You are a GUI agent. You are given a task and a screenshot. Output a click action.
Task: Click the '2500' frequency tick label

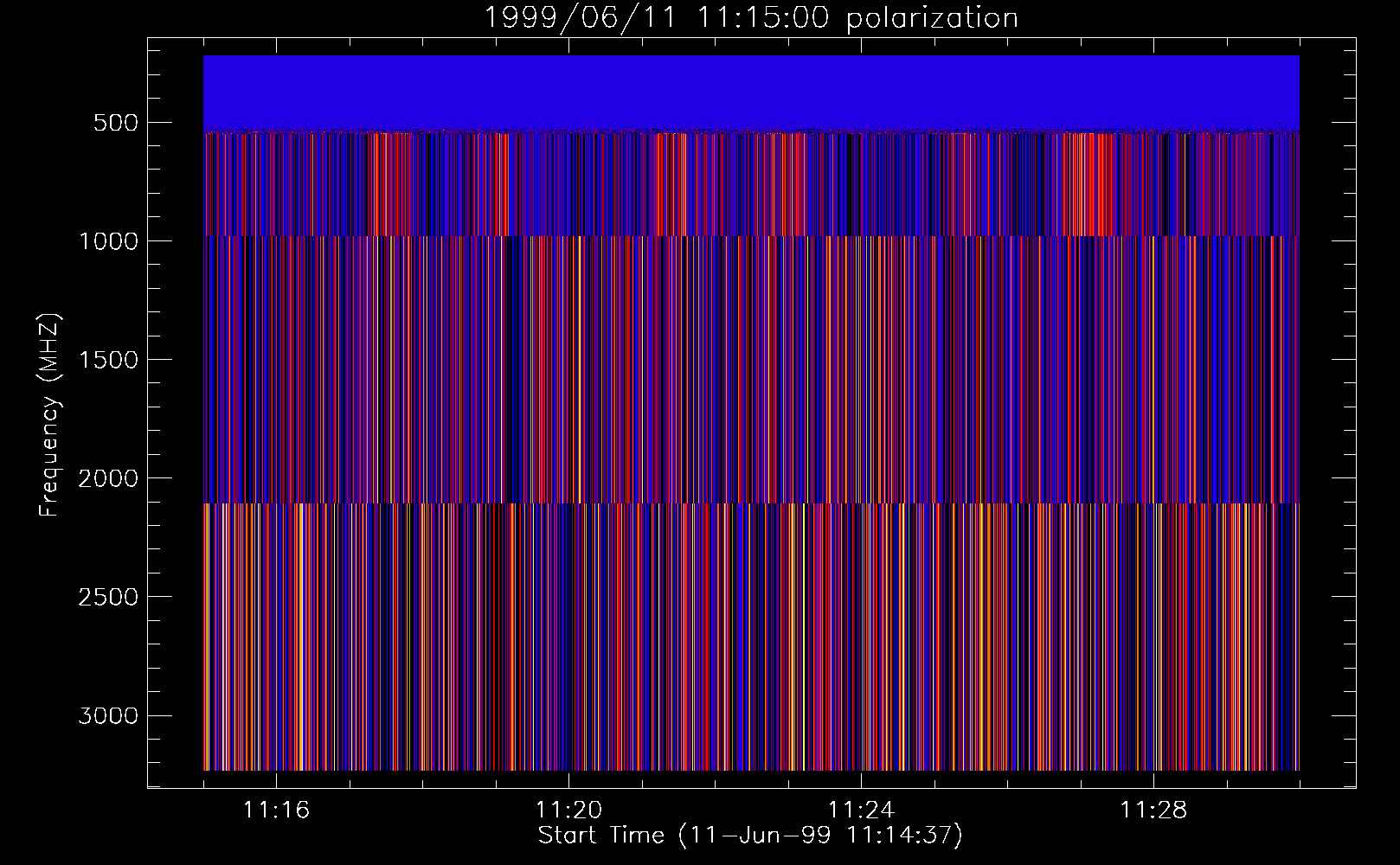coord(108,597)
